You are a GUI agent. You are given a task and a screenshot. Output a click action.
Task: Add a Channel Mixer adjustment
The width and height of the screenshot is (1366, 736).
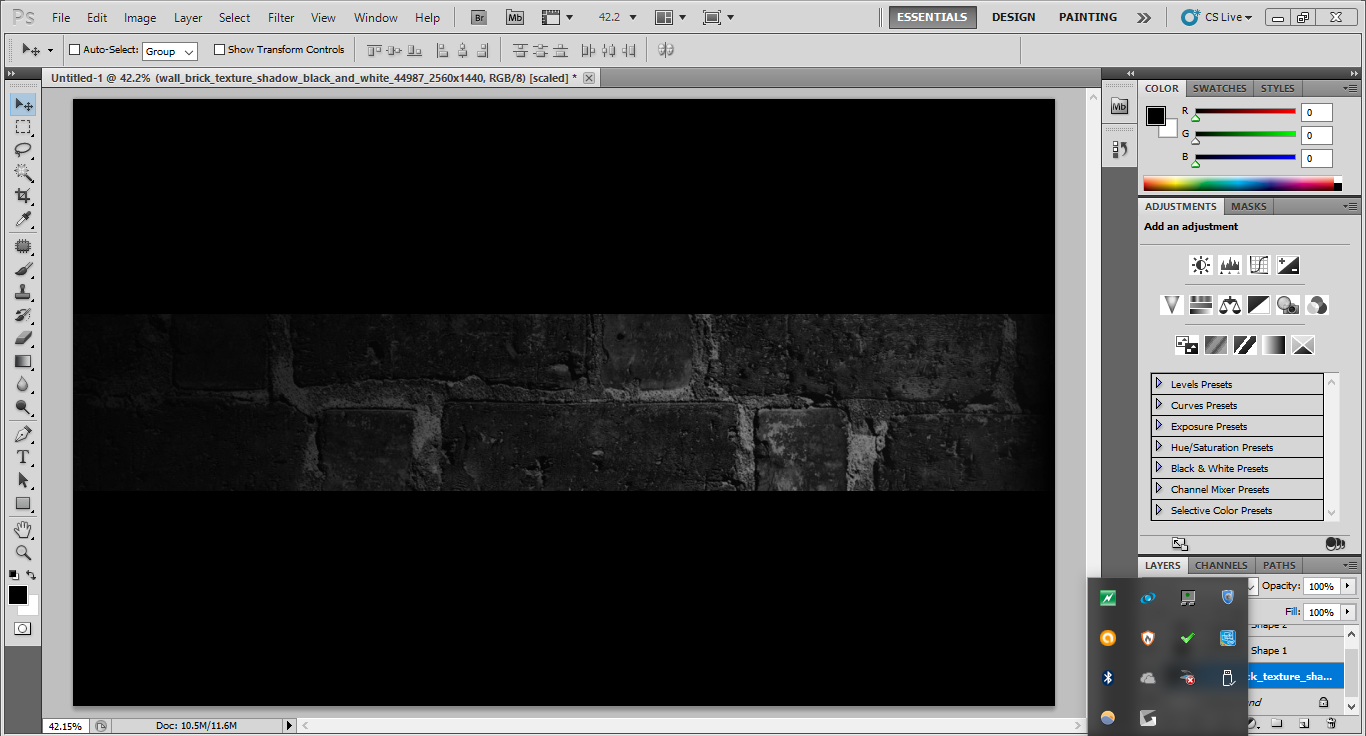1317,305
